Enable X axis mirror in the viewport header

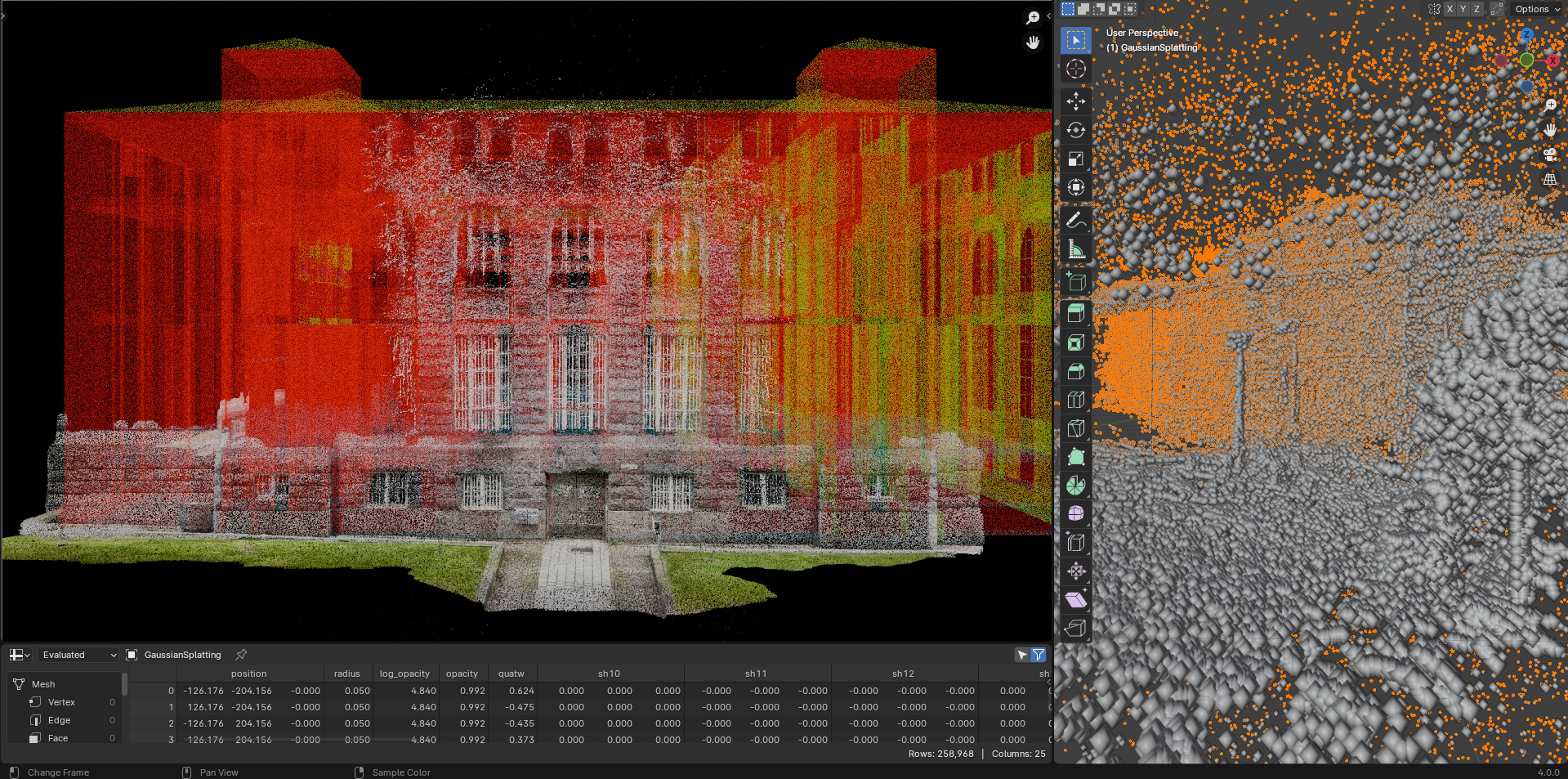pos(1449,9)
